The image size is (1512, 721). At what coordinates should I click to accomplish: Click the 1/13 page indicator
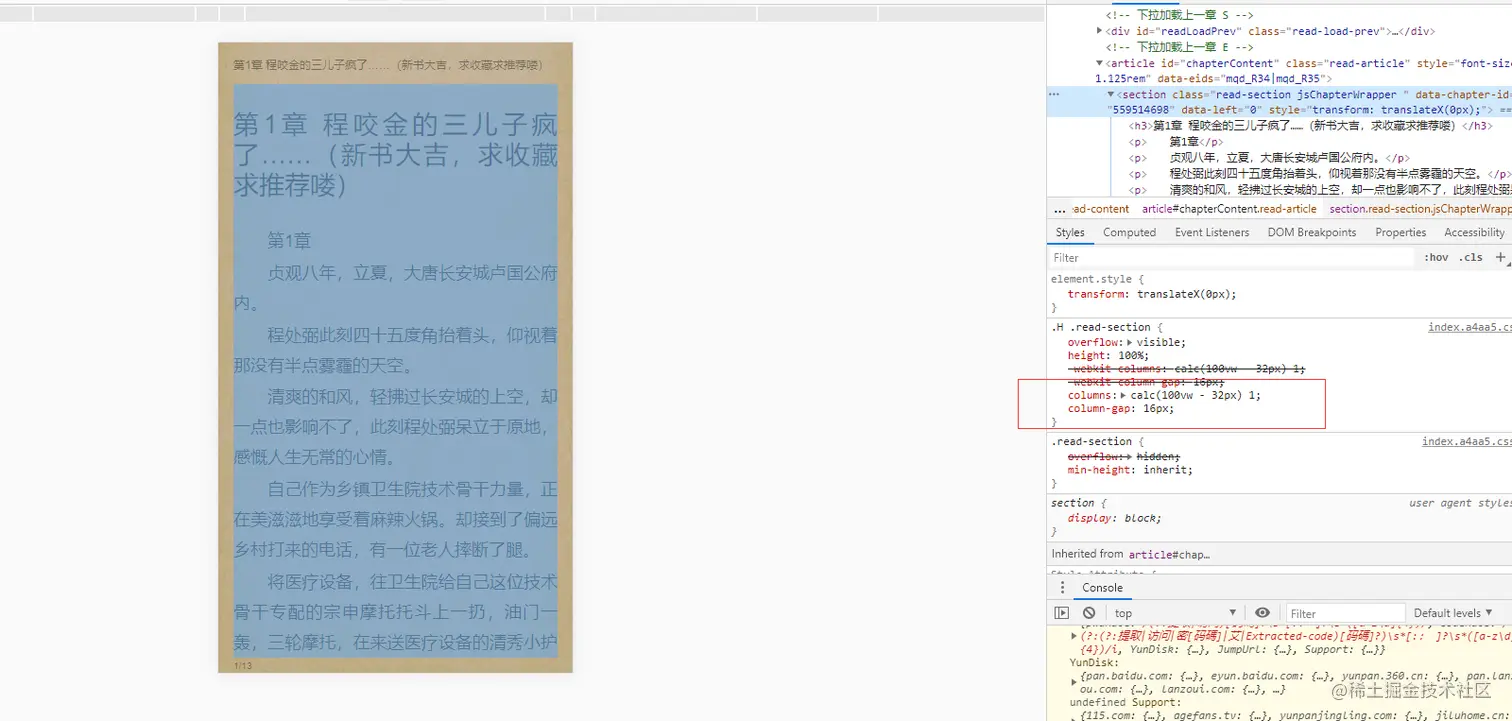243,665
